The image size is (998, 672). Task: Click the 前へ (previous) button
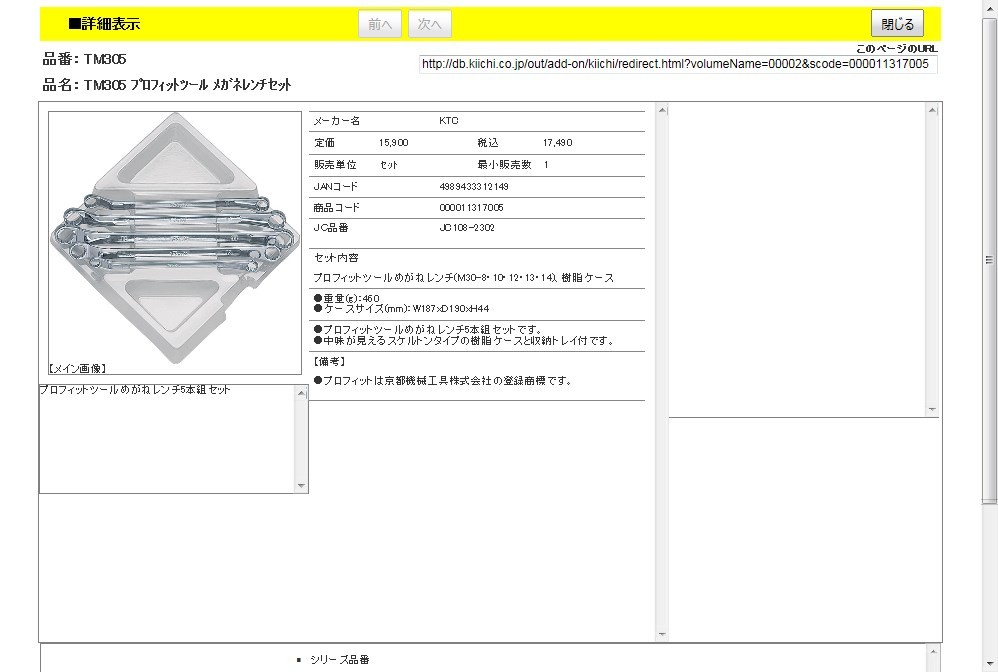click(379, 24)
